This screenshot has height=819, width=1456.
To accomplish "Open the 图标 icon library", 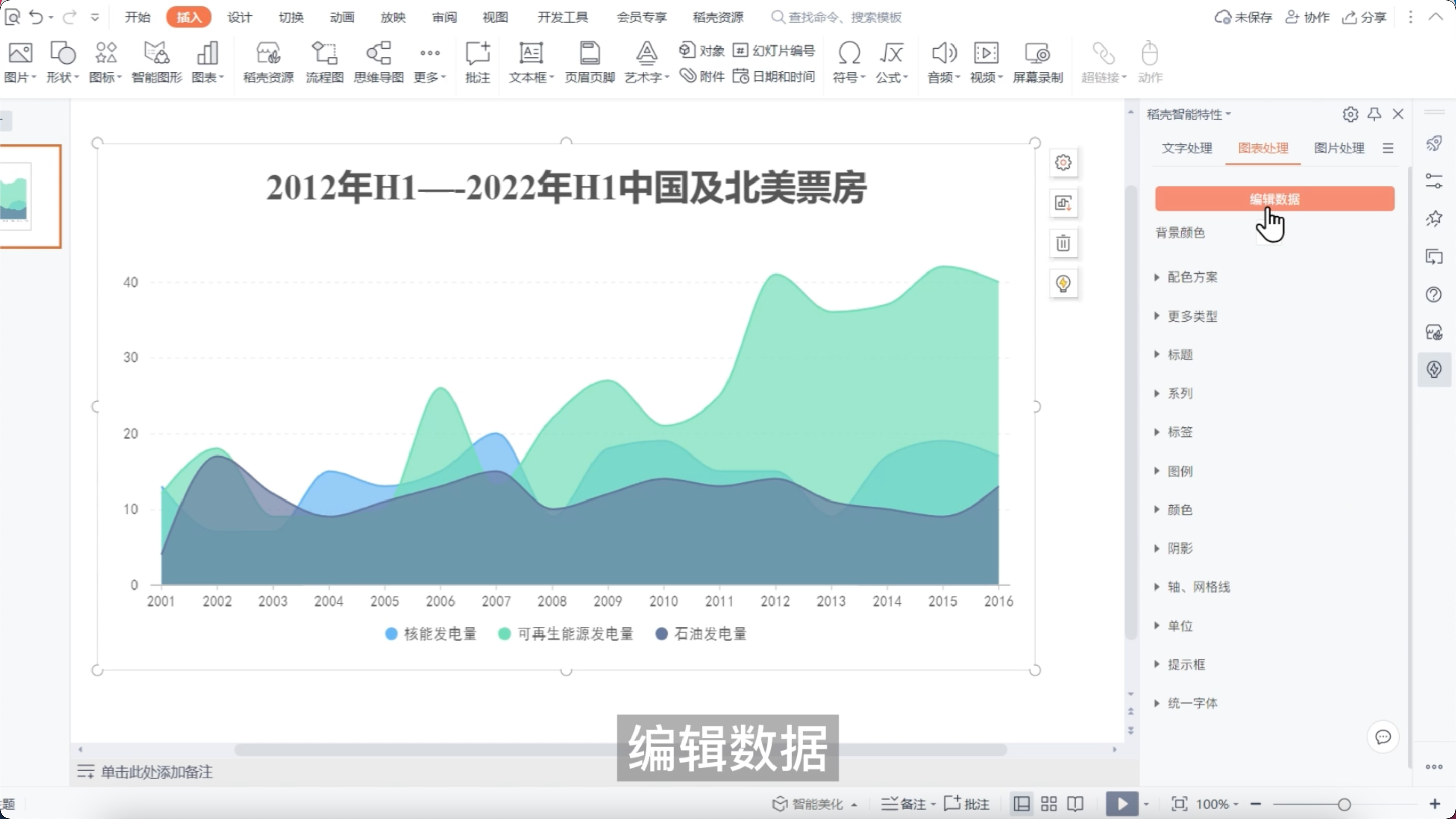I will (106, 62).
